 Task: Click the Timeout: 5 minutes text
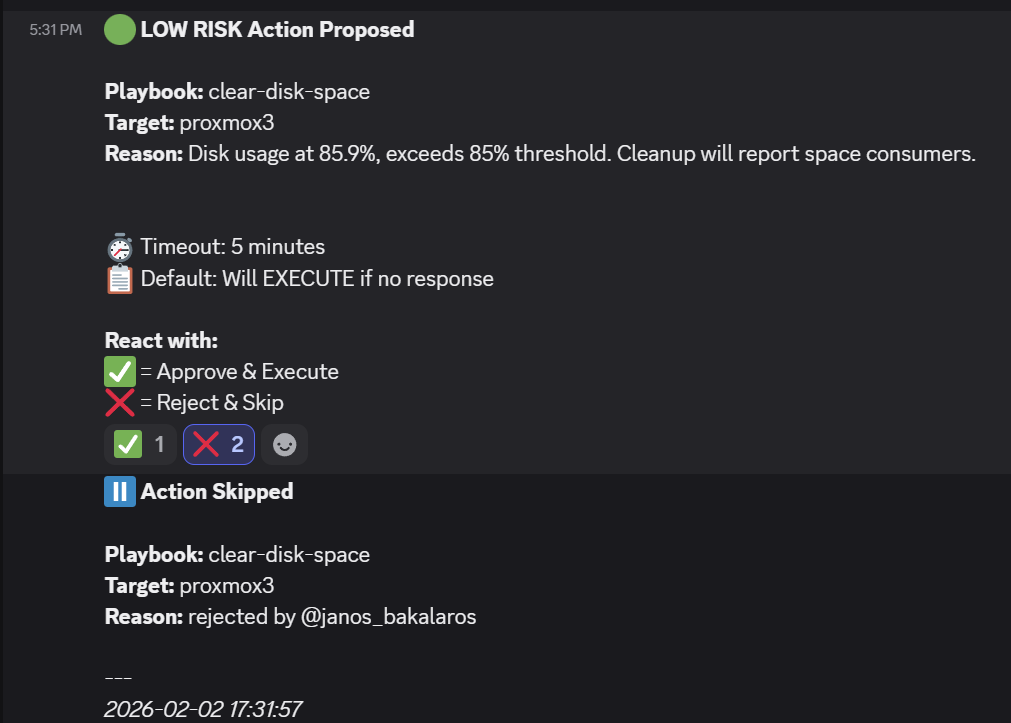(232, 247)
